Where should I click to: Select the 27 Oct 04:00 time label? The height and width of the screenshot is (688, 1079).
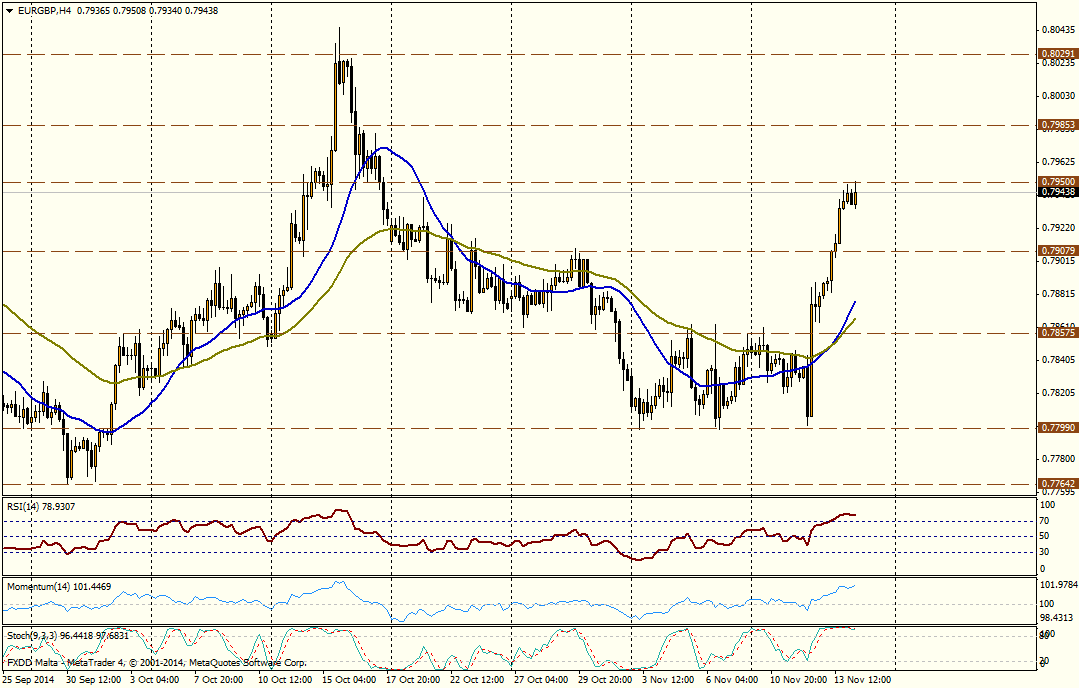point(541,680)
